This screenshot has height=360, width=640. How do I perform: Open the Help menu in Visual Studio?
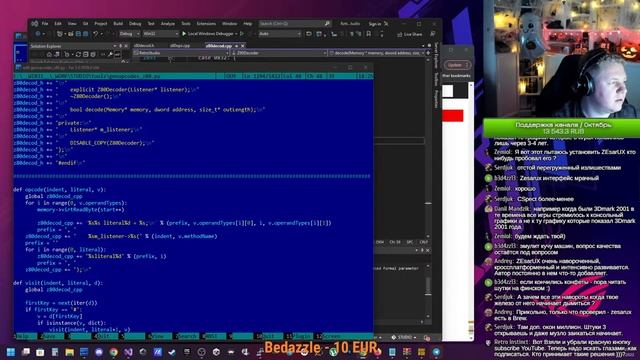(x=247, y=24)
